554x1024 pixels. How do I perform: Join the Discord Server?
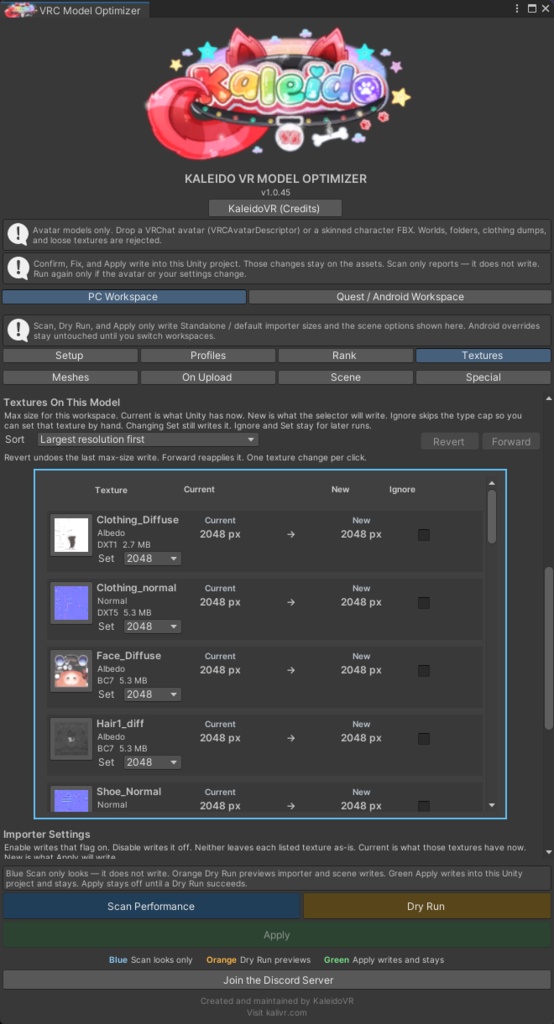point(277,980)
